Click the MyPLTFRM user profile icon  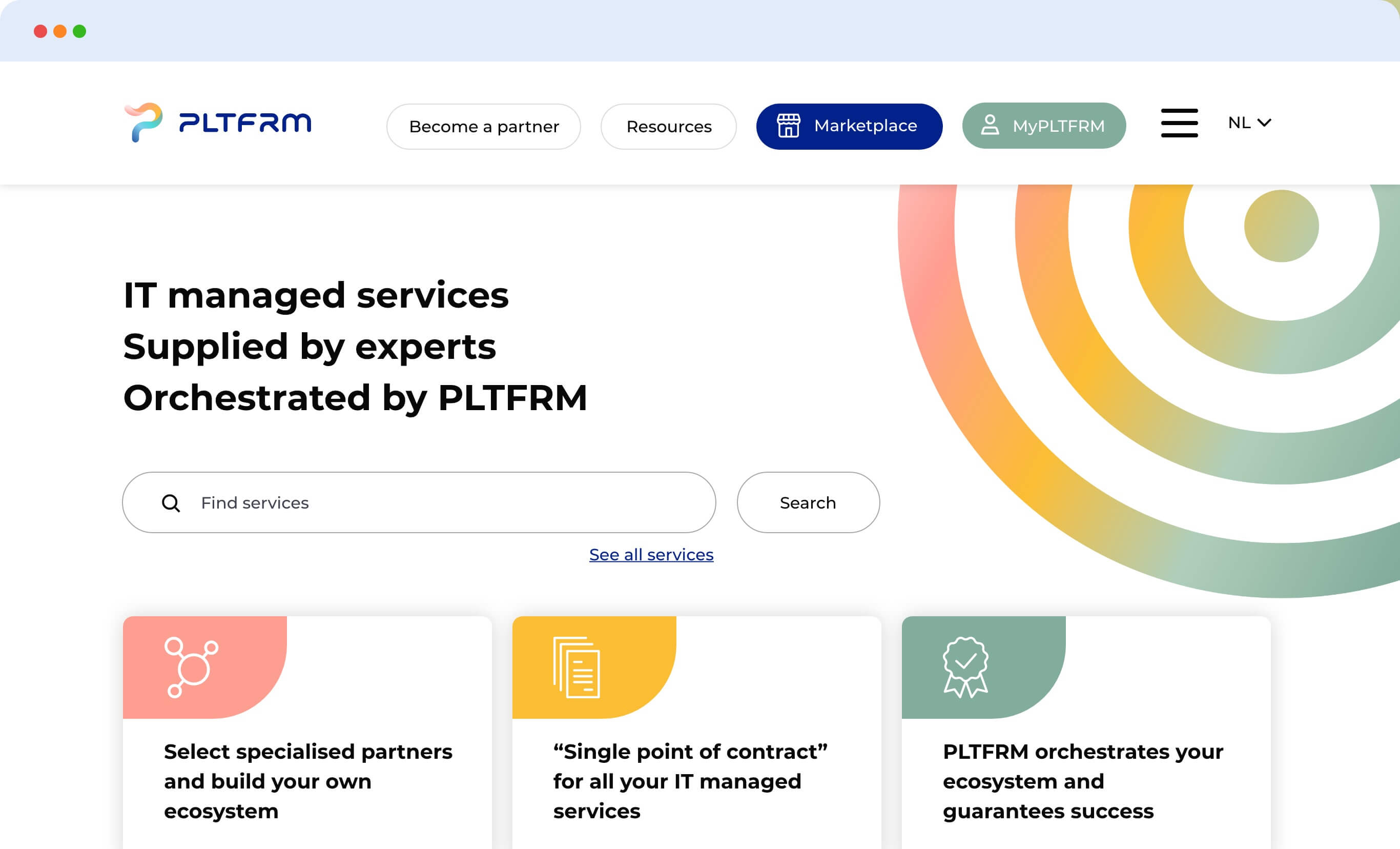click(990, 125)
